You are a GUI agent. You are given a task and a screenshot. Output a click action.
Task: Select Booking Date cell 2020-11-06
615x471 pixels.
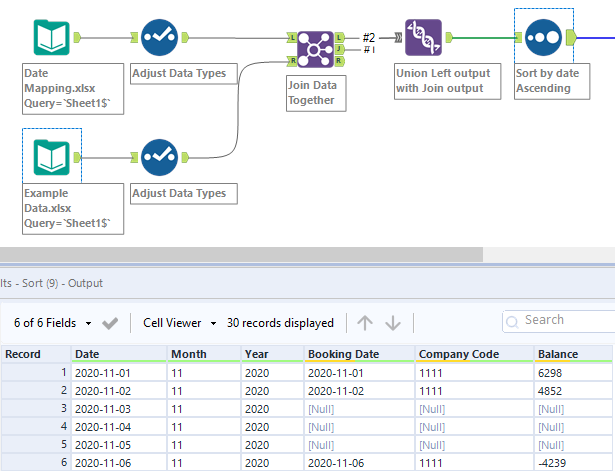click(359, 463)
